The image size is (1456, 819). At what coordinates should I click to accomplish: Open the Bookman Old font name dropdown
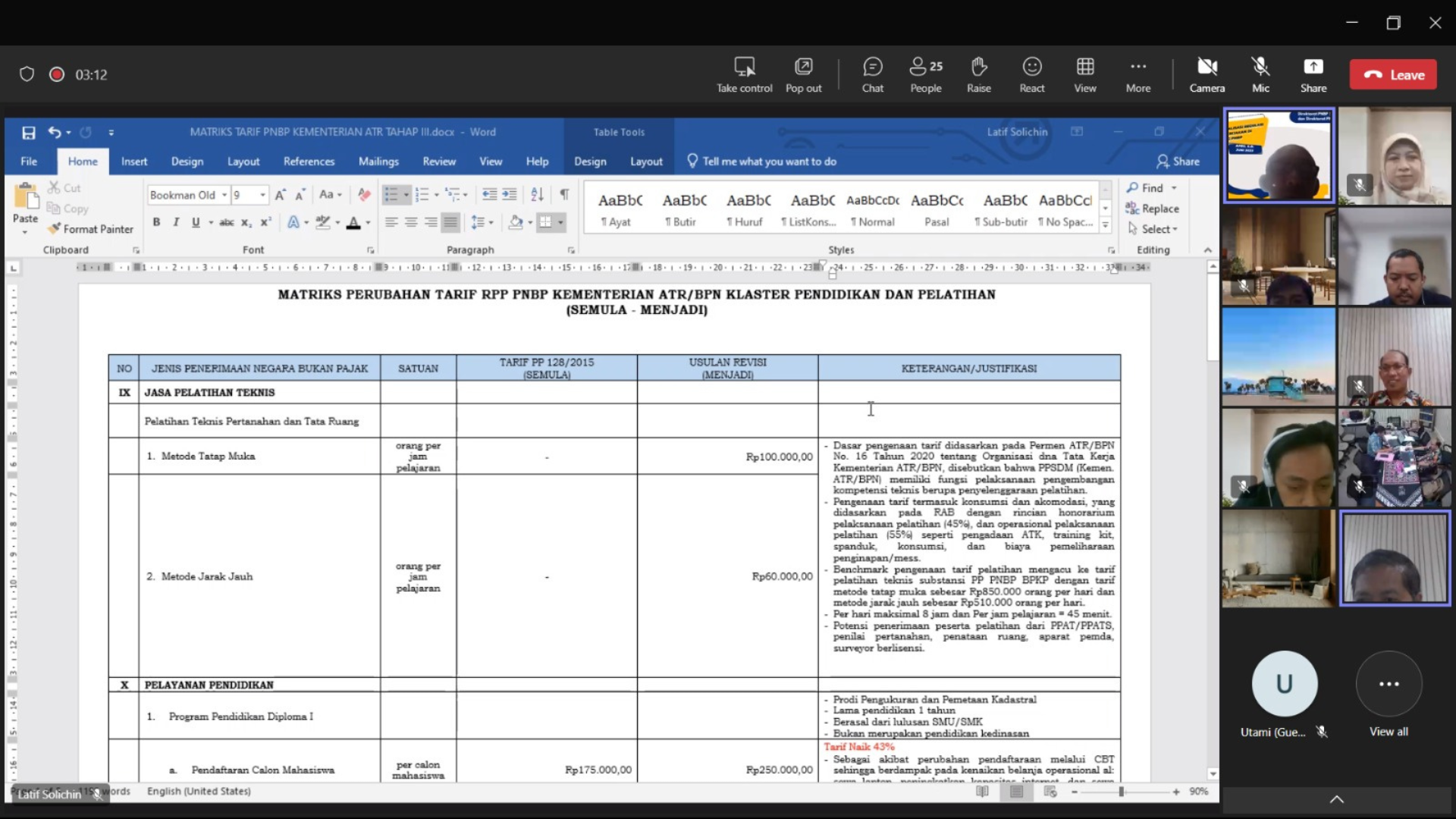[224, 195]
